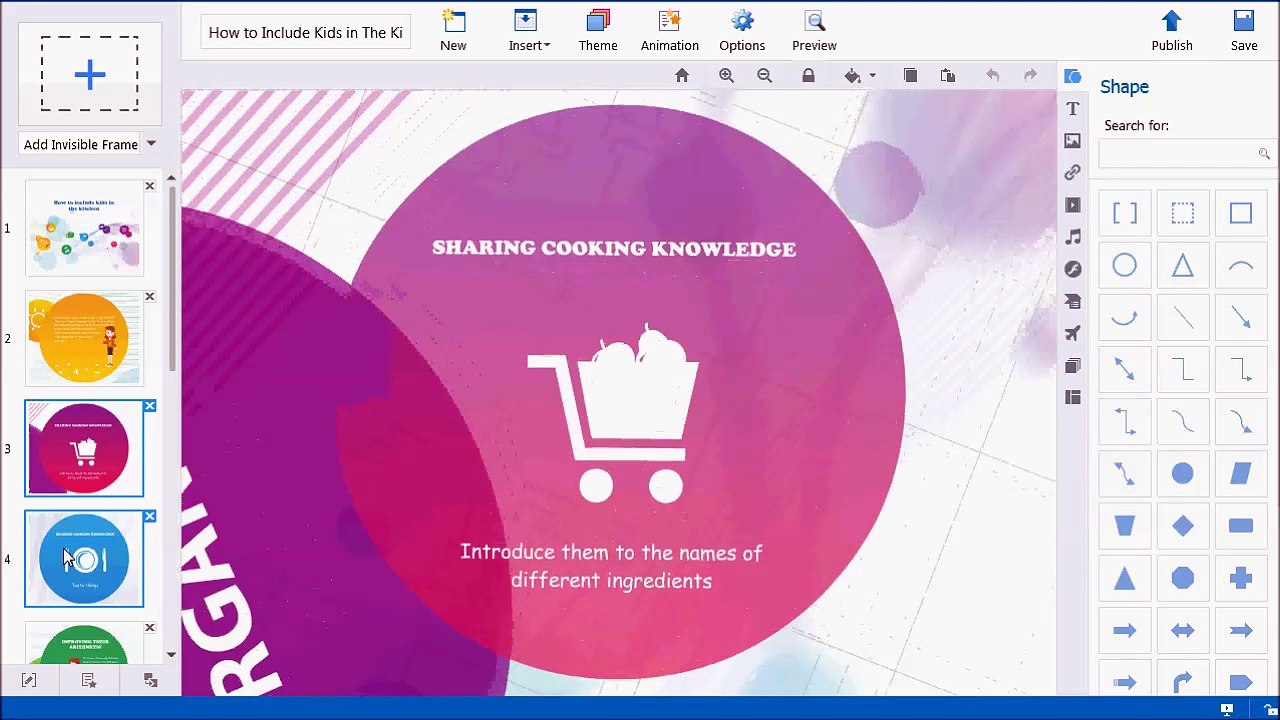Open the Options settings menu
The width and height of the screenshot is (1280, 720).
[x=742, y=32]
